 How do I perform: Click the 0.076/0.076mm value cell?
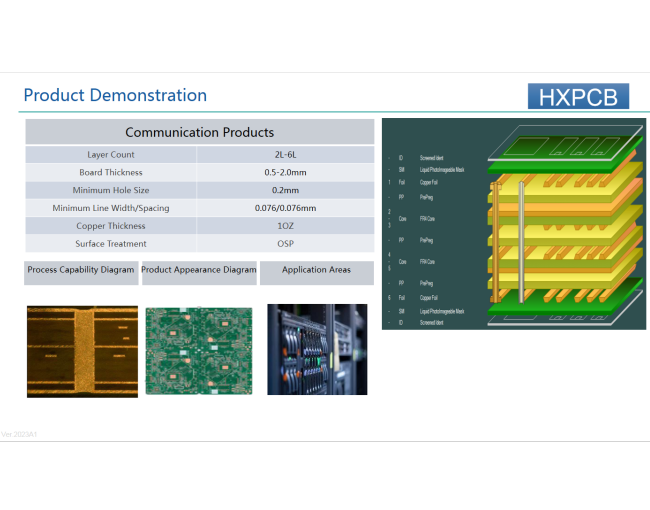click(285, 208)
